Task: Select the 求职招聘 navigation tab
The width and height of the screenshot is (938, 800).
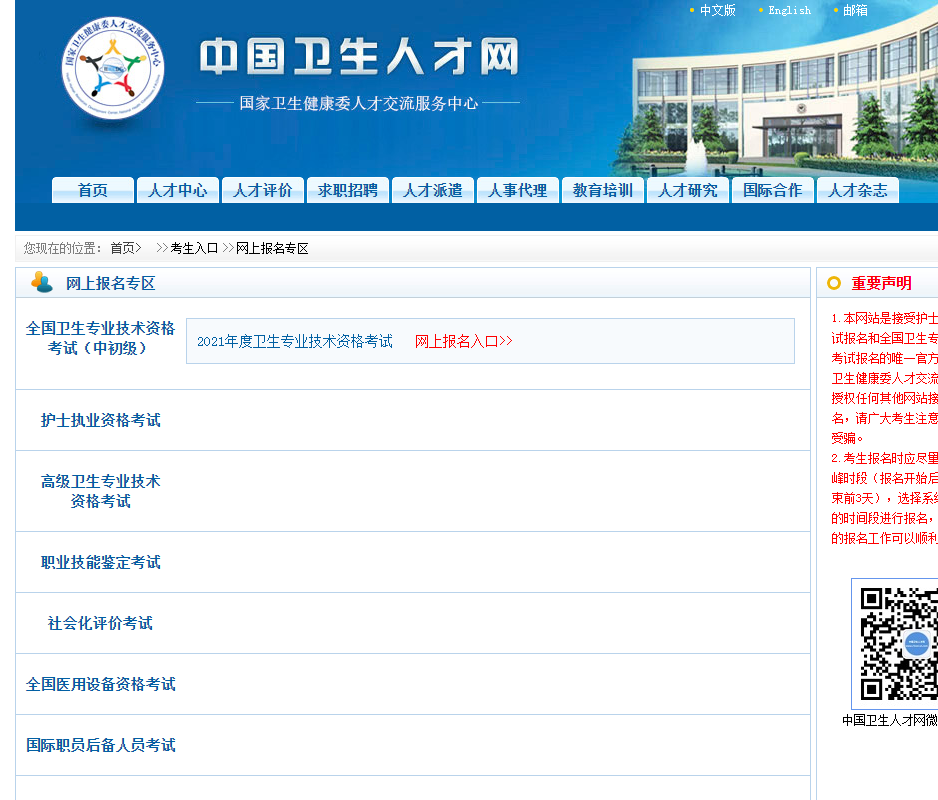Action: tap(348, 190)
